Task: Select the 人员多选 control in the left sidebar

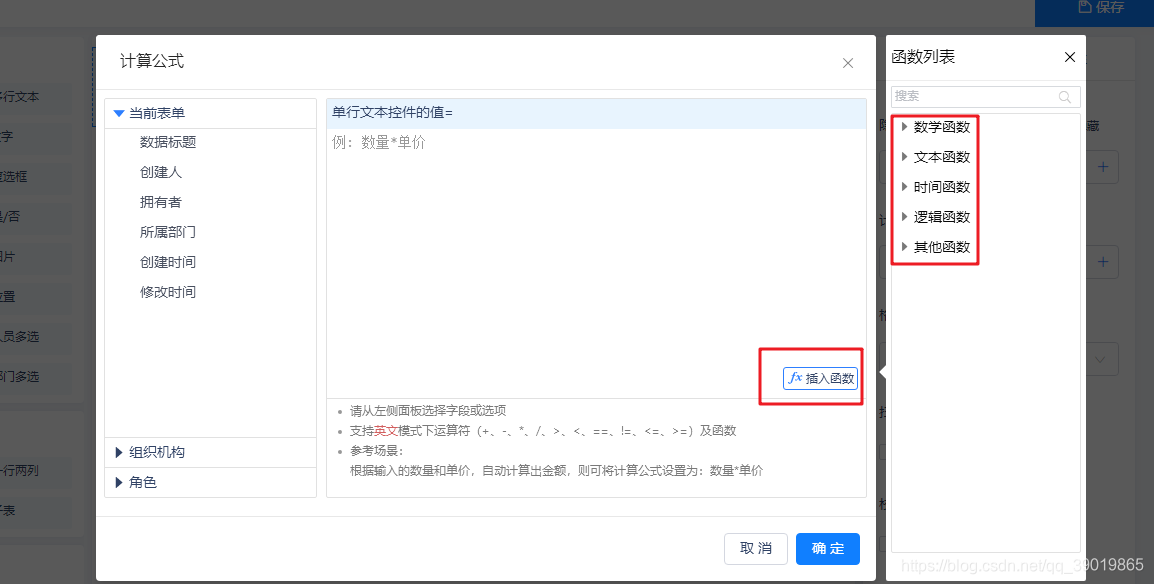Action: point(22,337)
